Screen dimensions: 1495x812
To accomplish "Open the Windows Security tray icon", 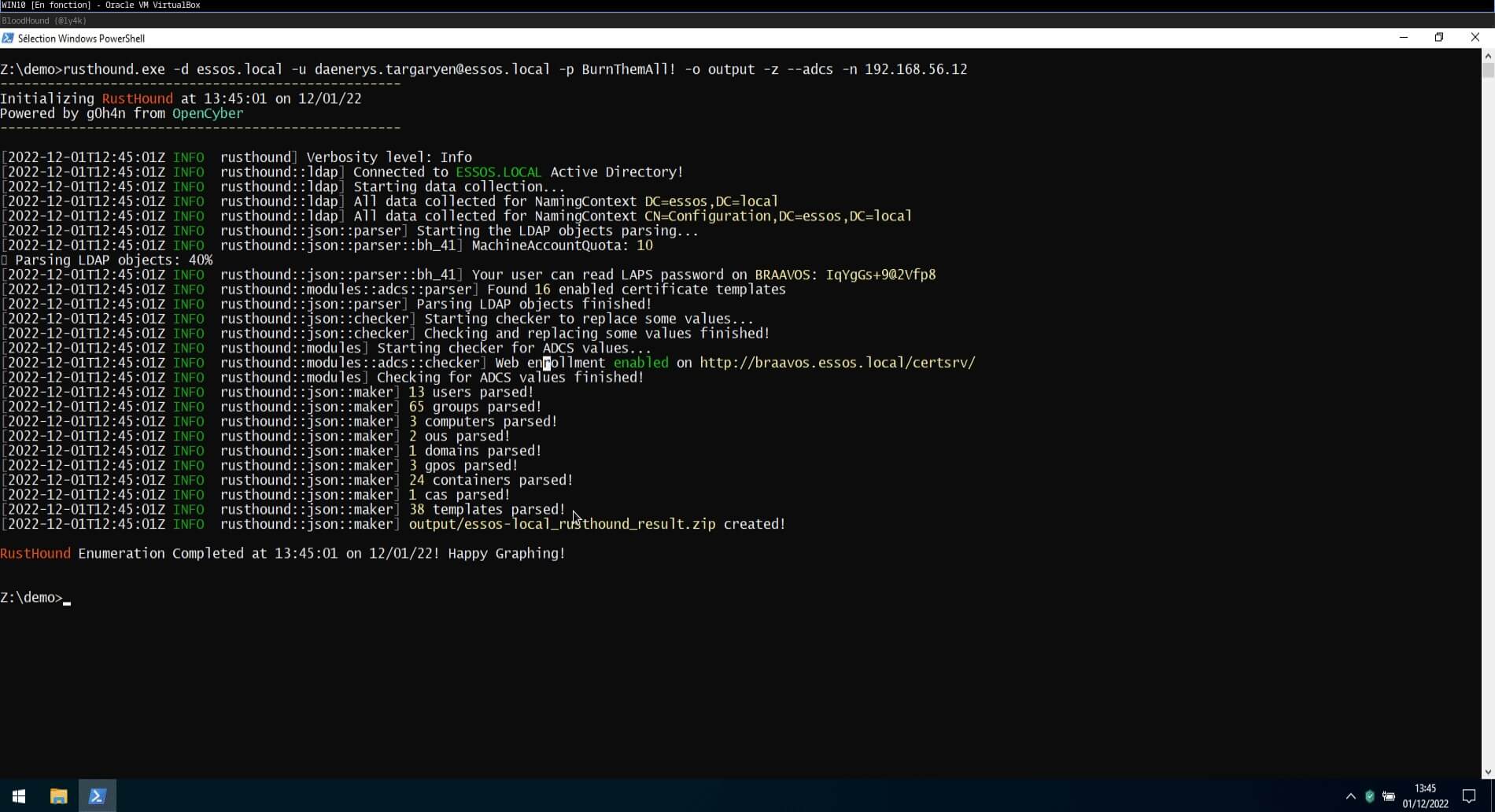I will coord(1370,796).
